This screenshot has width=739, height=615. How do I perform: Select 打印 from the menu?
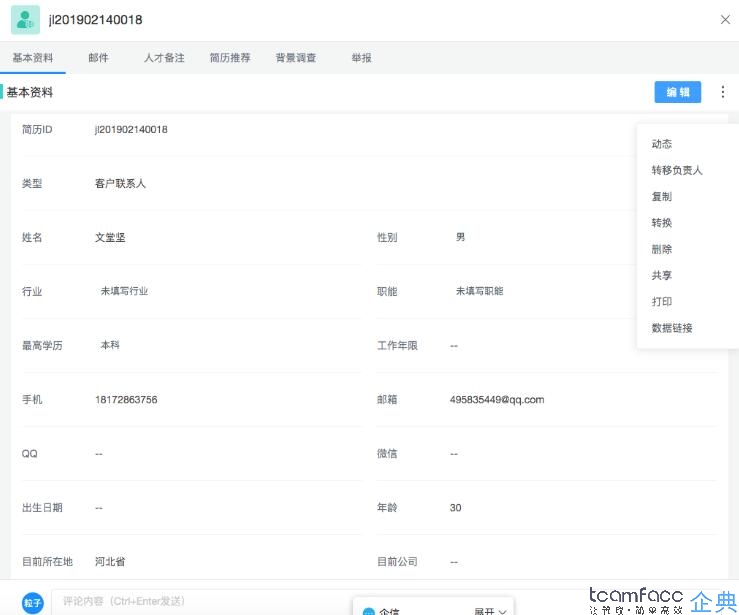662,302
